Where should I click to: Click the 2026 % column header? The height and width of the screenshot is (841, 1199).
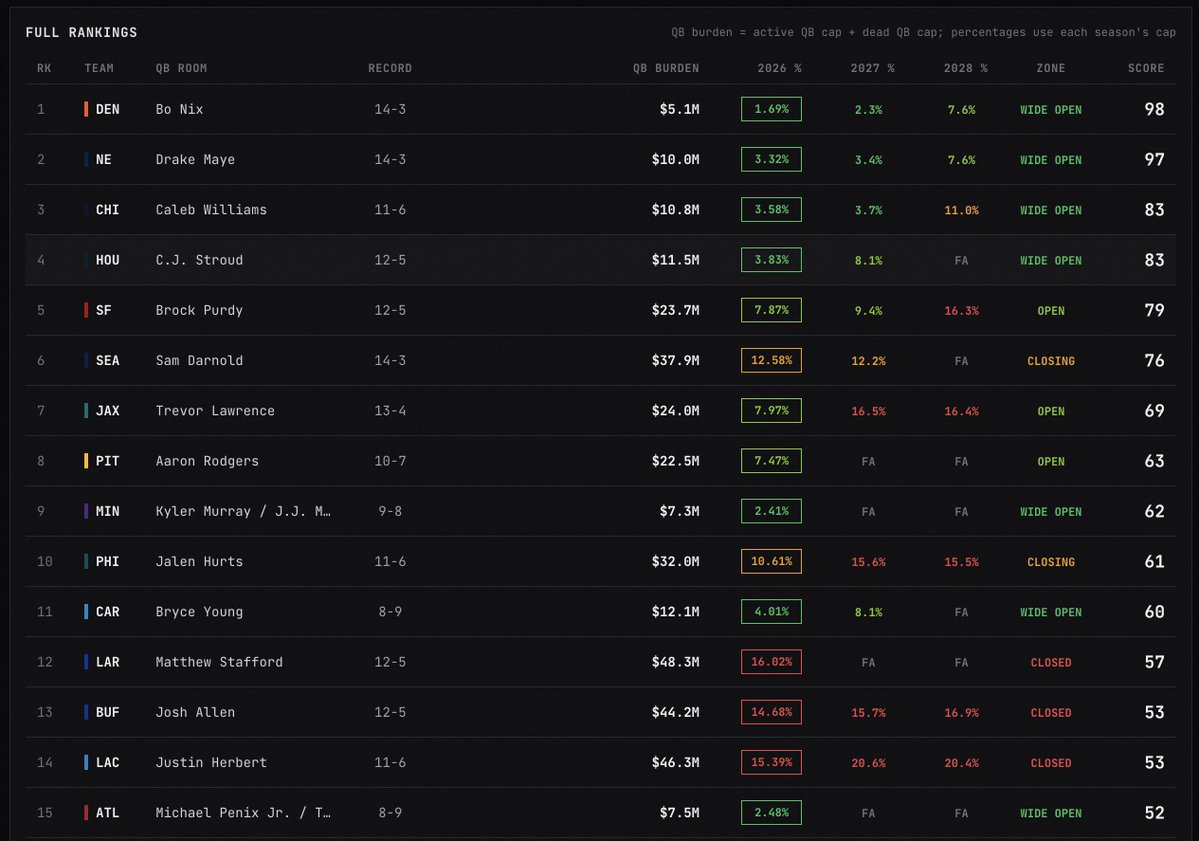click(779, 68)
